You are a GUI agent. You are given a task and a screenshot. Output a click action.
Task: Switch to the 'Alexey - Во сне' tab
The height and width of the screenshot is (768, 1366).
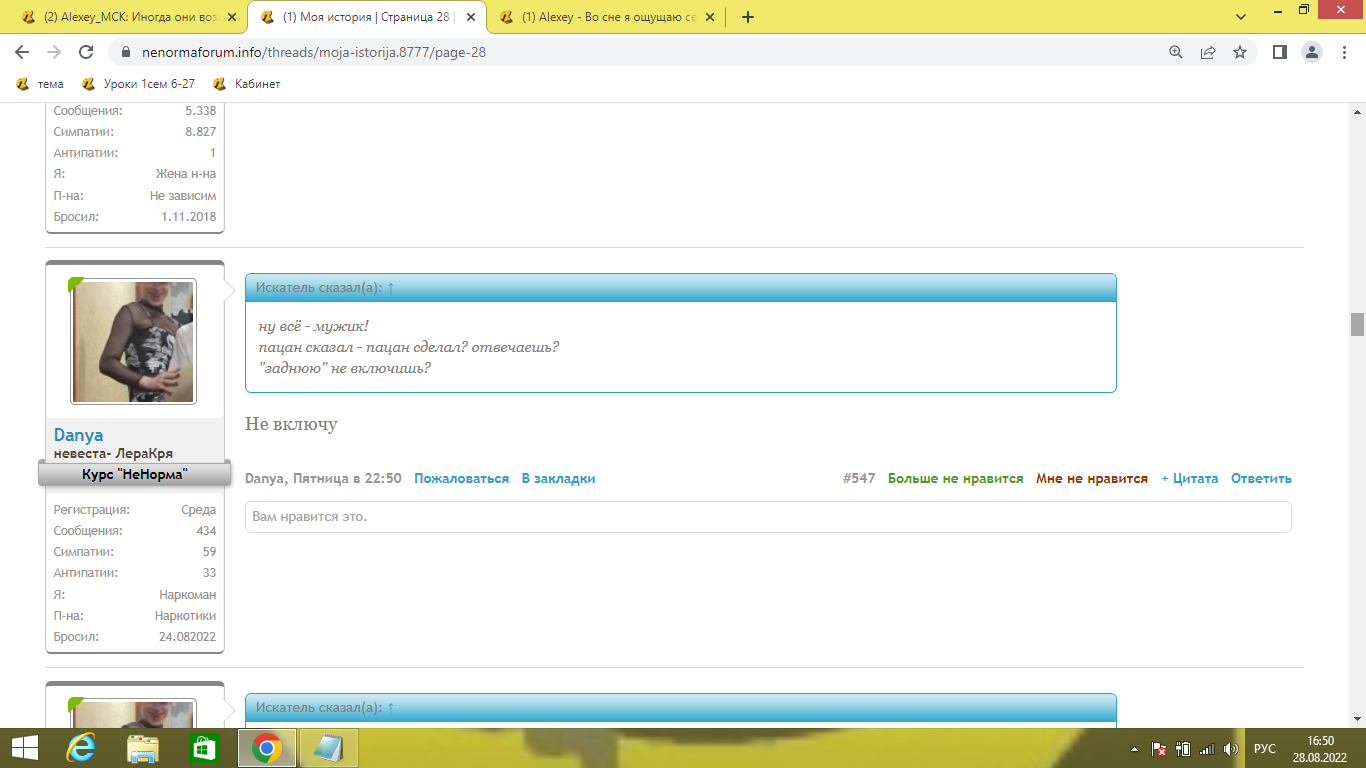(606, 17)
